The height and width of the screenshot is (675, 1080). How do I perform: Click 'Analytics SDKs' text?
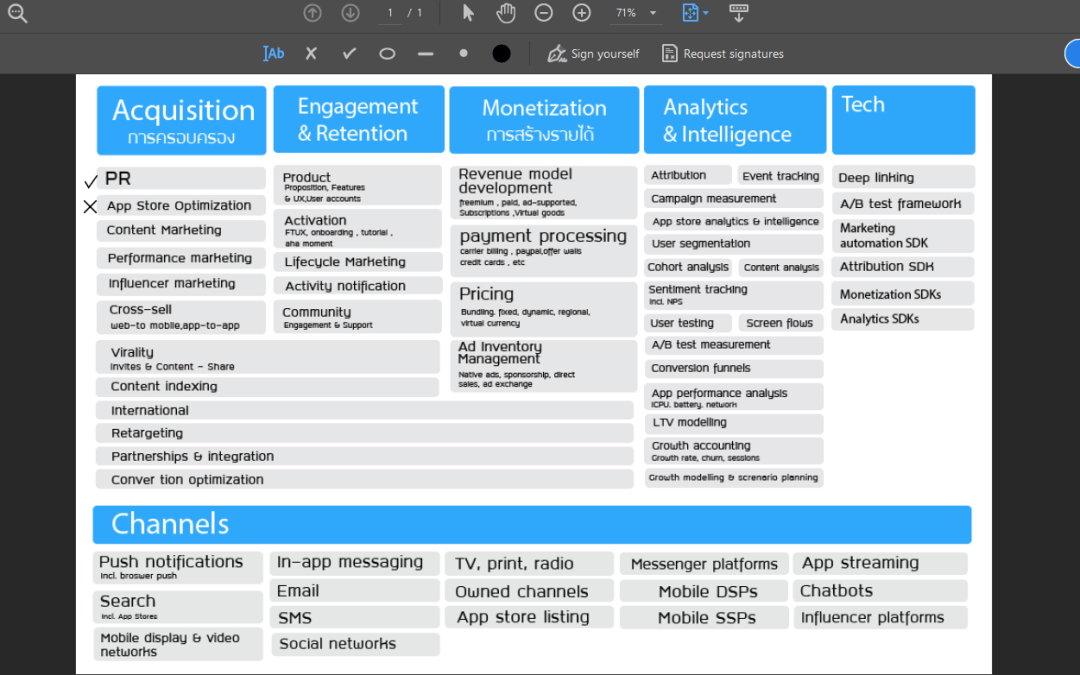click(880, 319)
